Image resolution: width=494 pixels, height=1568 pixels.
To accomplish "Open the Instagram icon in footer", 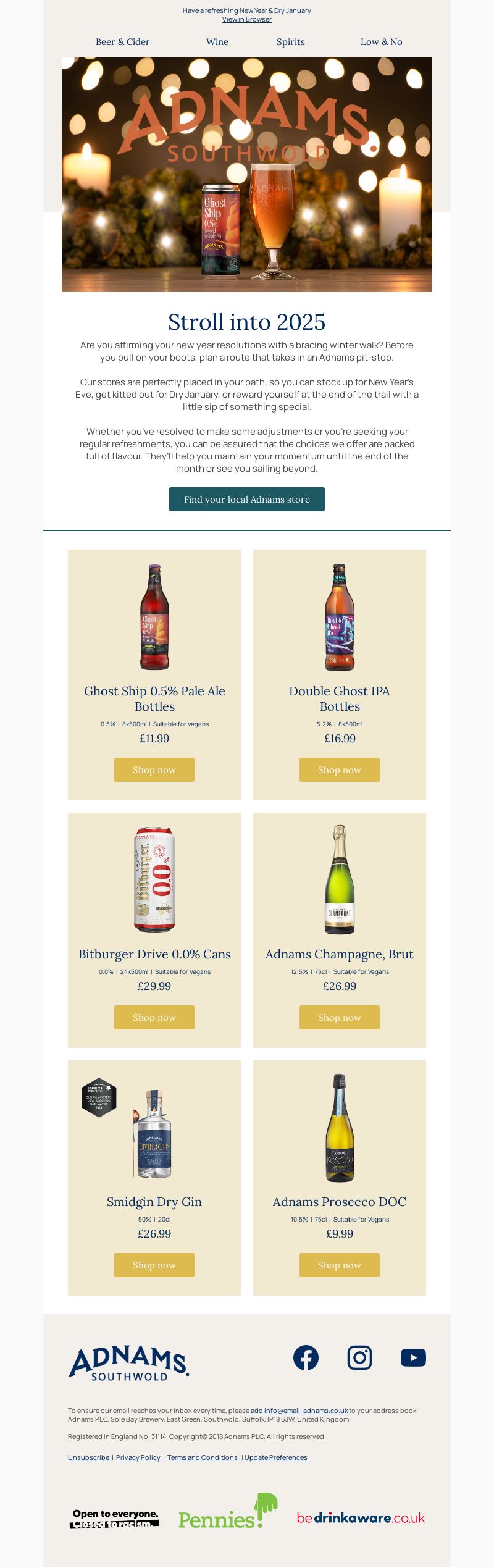I will coord(359,1357).
